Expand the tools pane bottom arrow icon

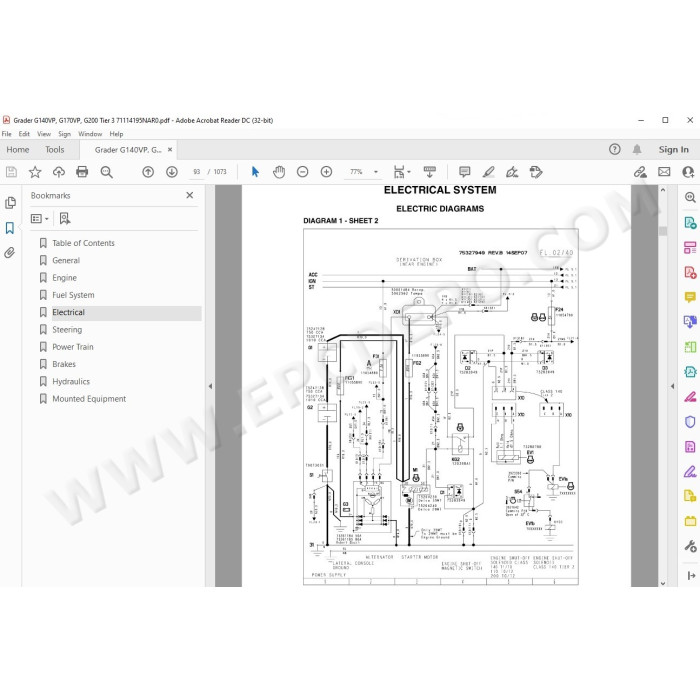691,576
